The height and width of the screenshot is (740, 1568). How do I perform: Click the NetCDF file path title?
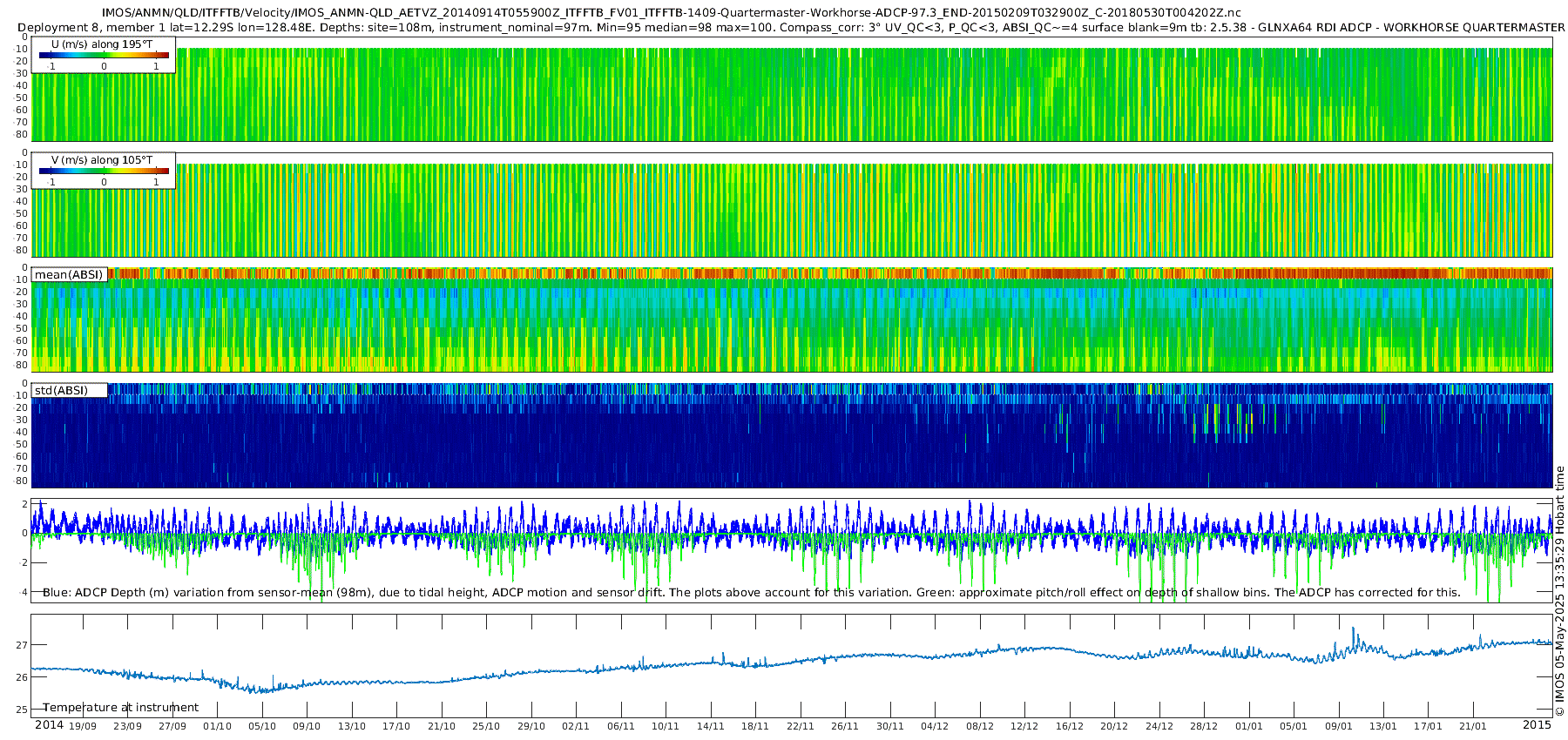tap(671, 13)
